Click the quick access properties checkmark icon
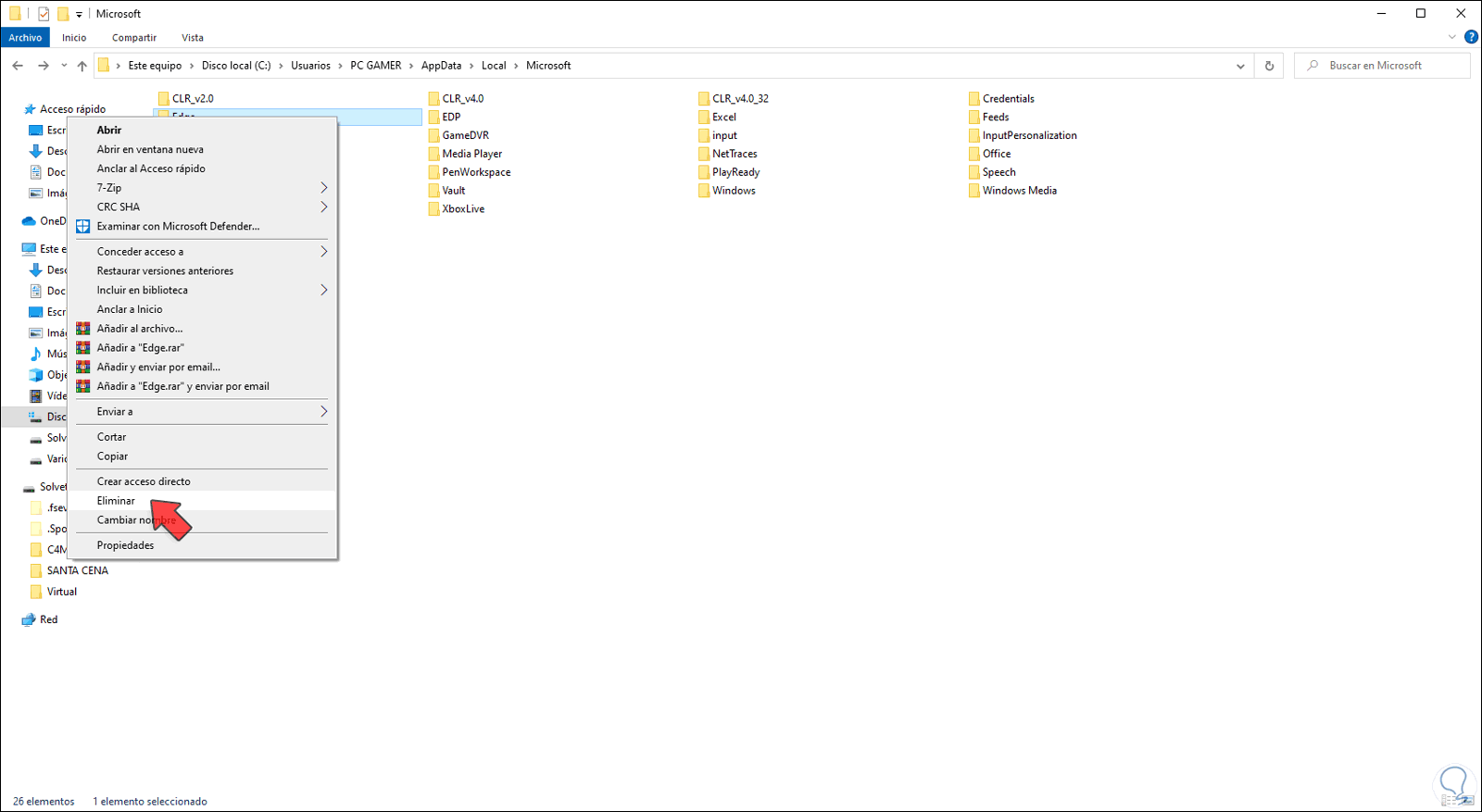1482x812 pixels. pyautogui.click(x=44, y=14)
